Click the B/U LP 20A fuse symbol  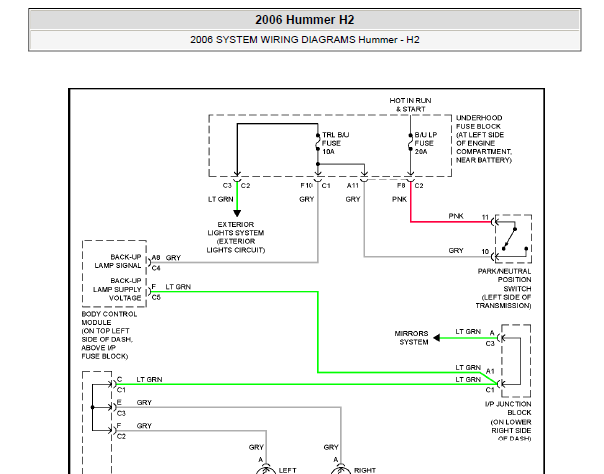click(411, 142)
